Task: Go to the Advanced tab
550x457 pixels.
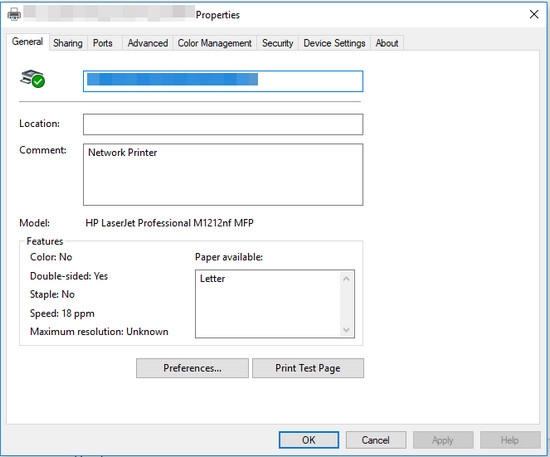Action: 148,43
